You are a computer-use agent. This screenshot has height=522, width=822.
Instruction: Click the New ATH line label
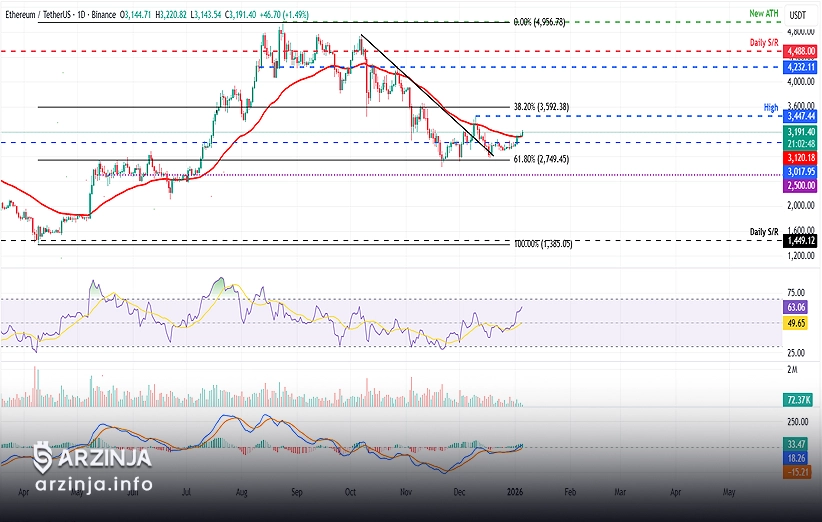pos(763,13)
